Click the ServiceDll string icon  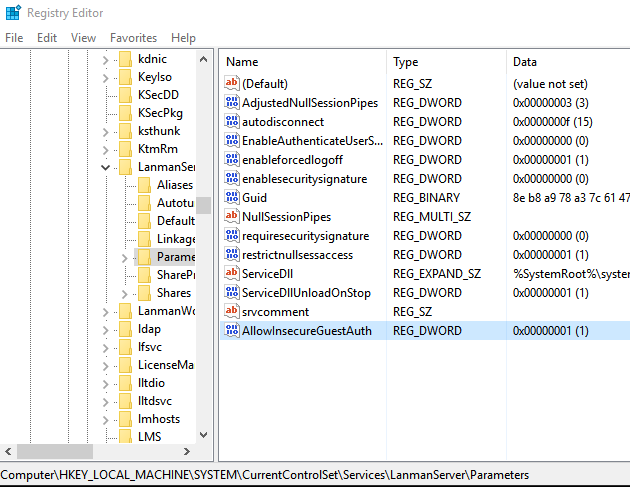(x=232, y=274)
